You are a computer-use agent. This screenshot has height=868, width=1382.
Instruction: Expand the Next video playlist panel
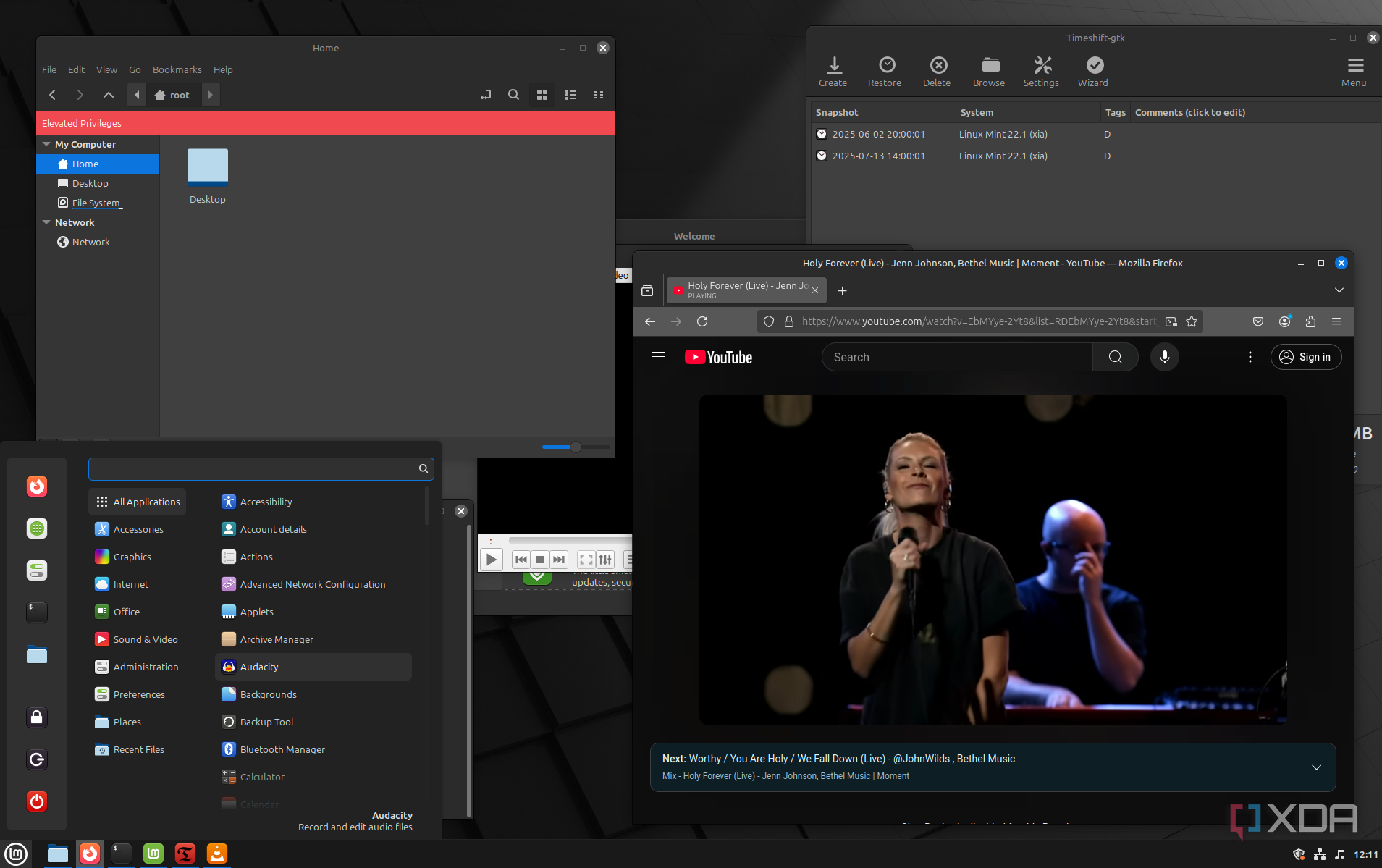point(1317,767)
